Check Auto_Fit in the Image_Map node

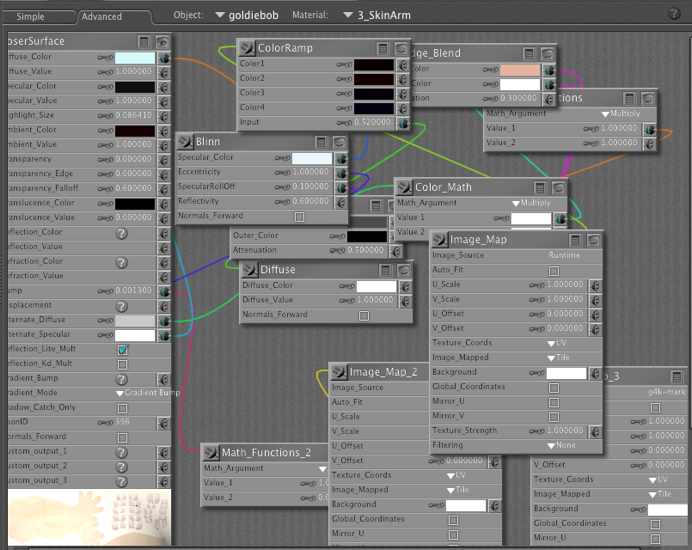pos(554,270)
